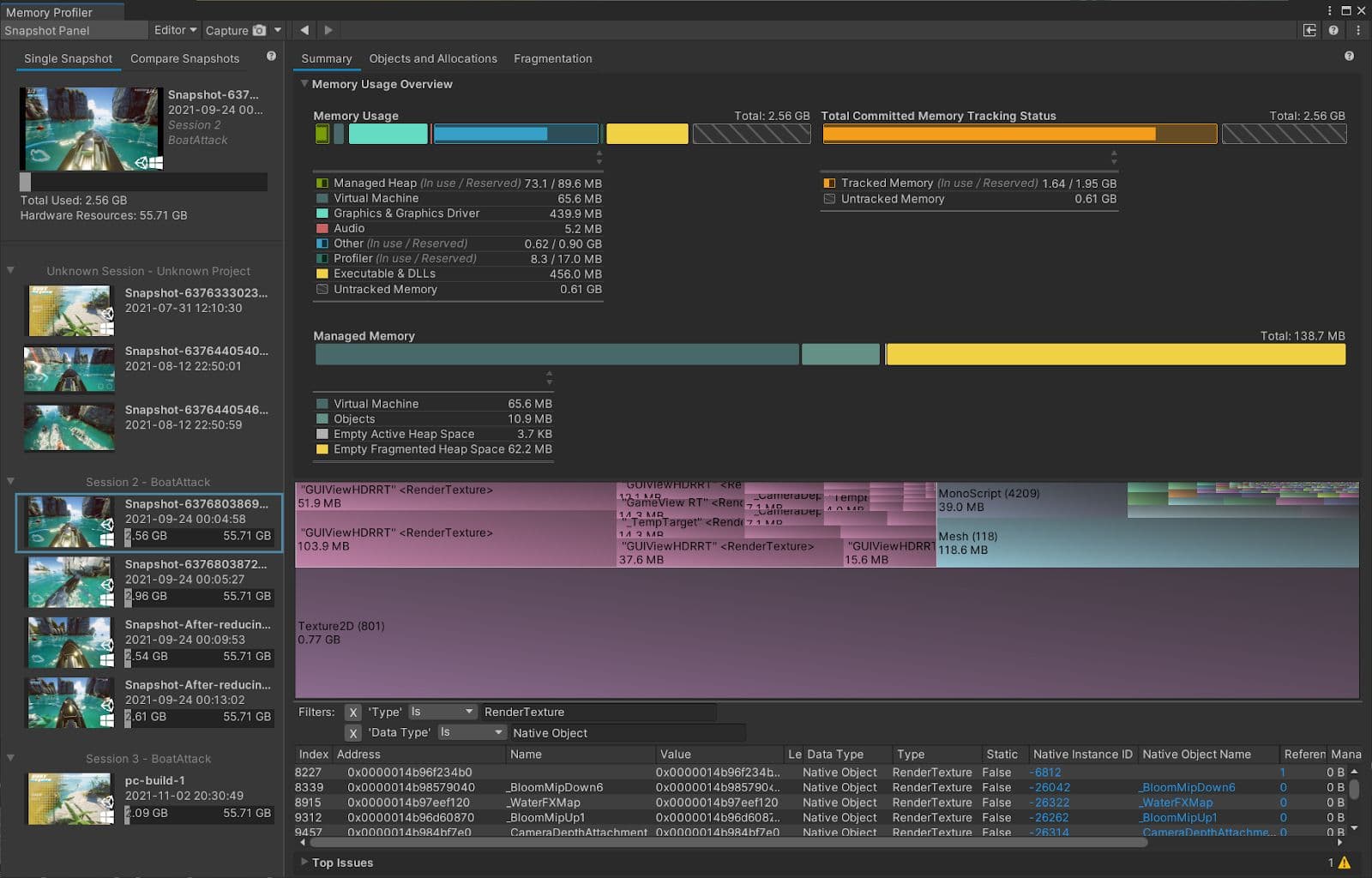1372x878 pixels.
Task: Click the X icon clearing the 'Type' filter
Action: pos(354,712)
